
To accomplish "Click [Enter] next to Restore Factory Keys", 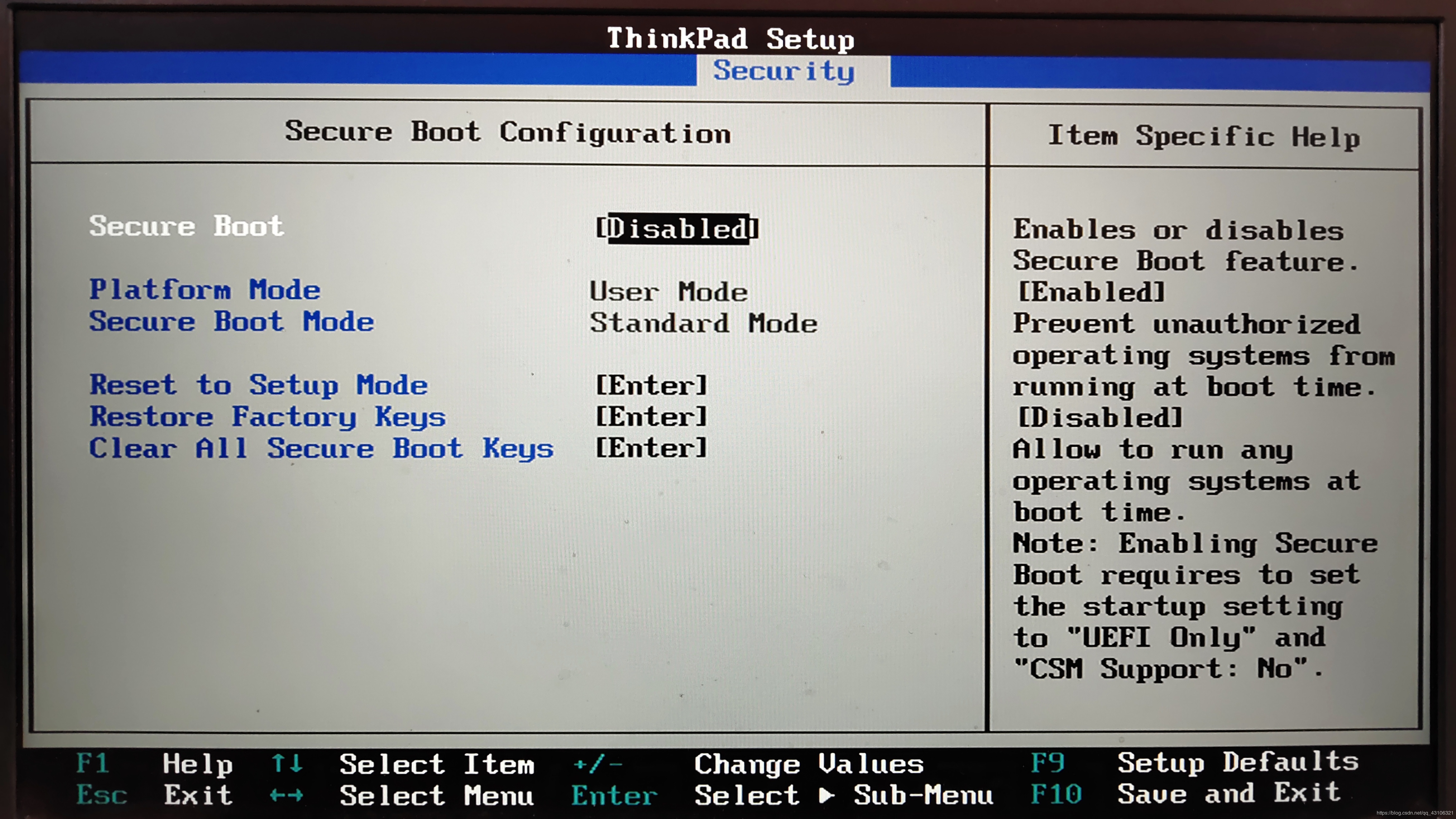I will 651,417.
